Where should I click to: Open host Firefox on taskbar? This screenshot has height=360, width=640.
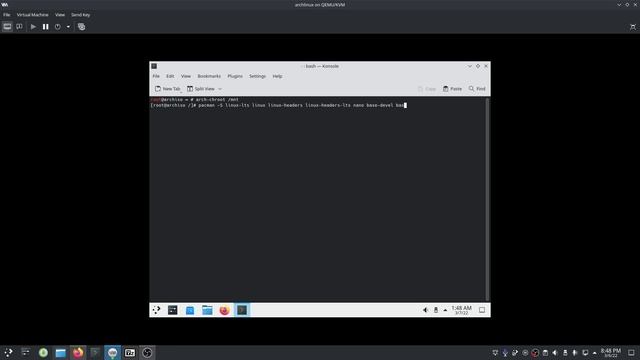(78, 353)
